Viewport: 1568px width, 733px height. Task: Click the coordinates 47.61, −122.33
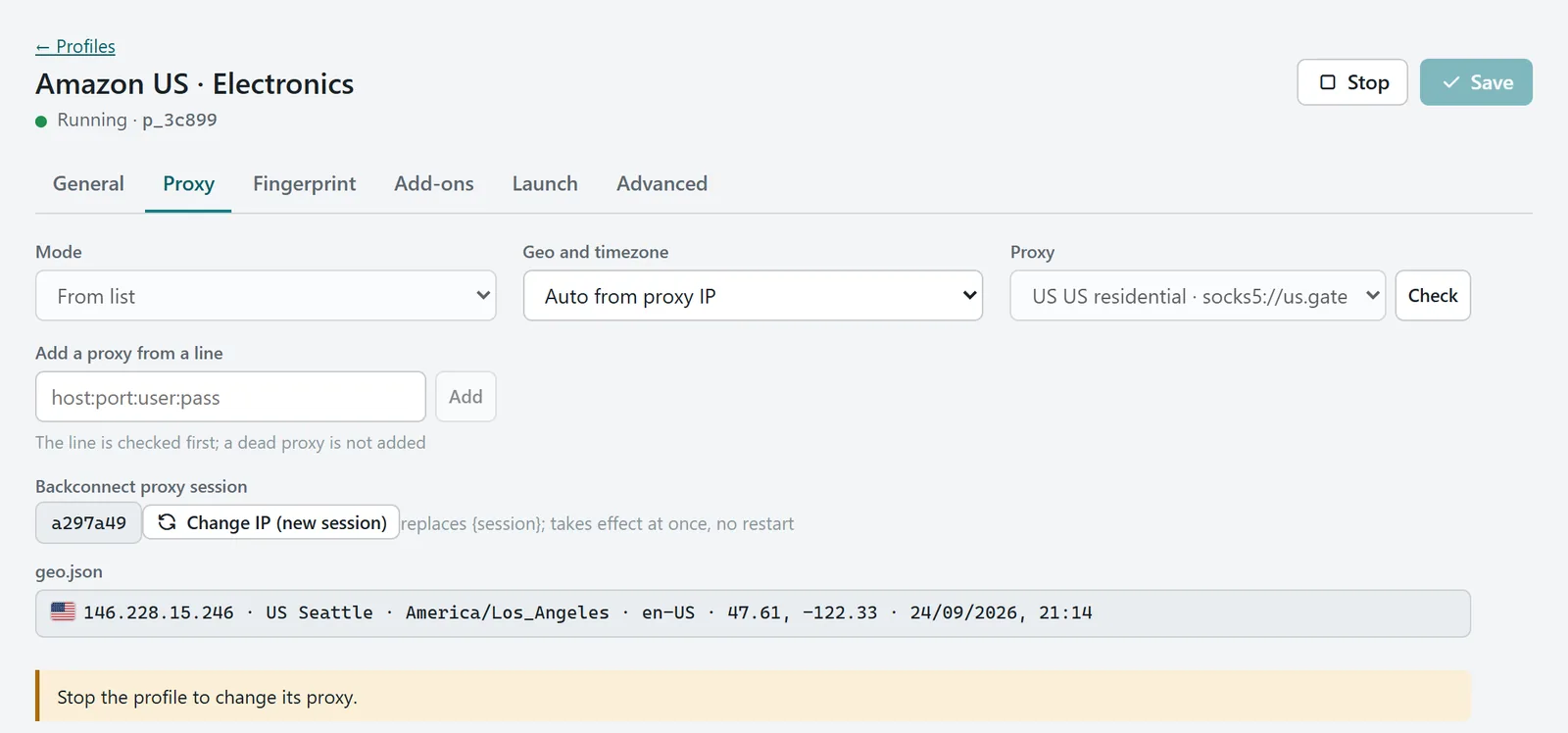tap(803, 612)
